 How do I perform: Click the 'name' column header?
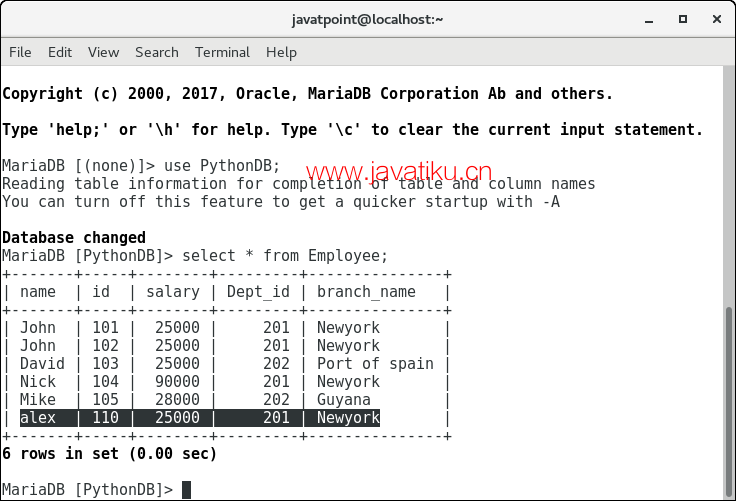coord(38,292)
